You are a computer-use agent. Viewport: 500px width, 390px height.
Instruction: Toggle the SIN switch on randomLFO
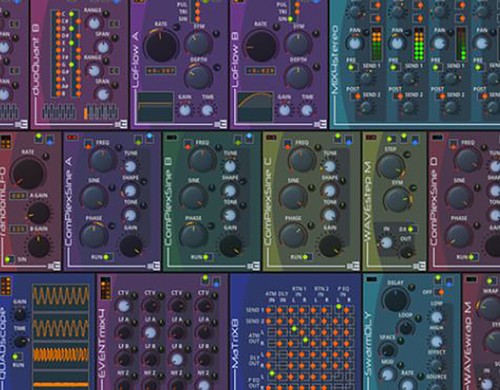pos(10,259)
